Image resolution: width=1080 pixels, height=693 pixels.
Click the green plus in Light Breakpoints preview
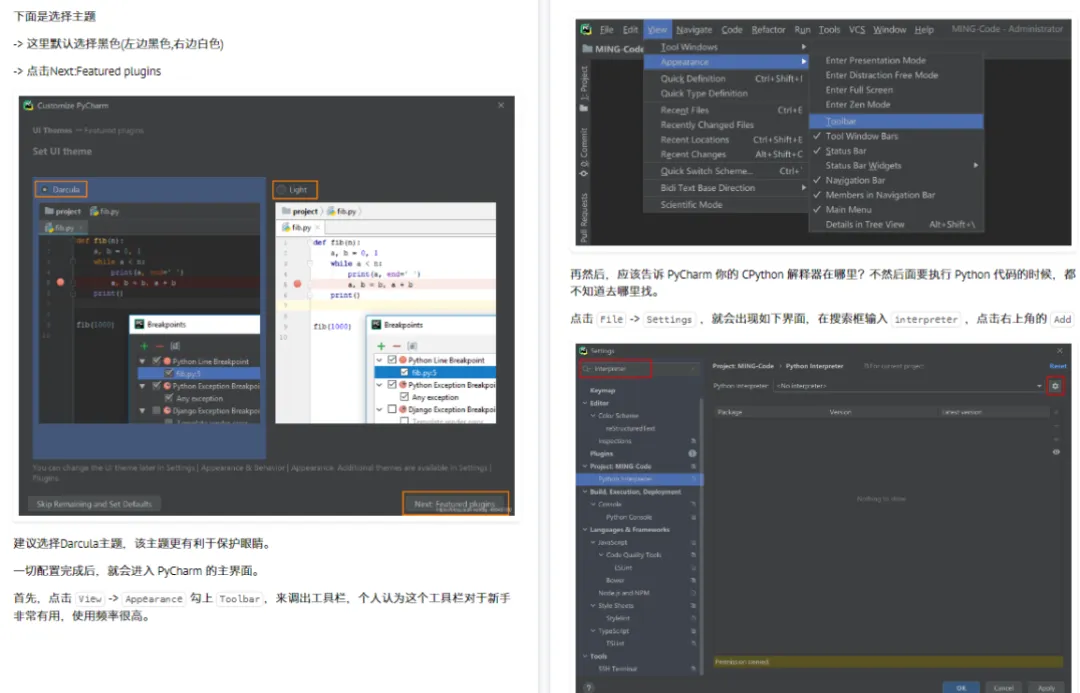click(x=381, y=346)
